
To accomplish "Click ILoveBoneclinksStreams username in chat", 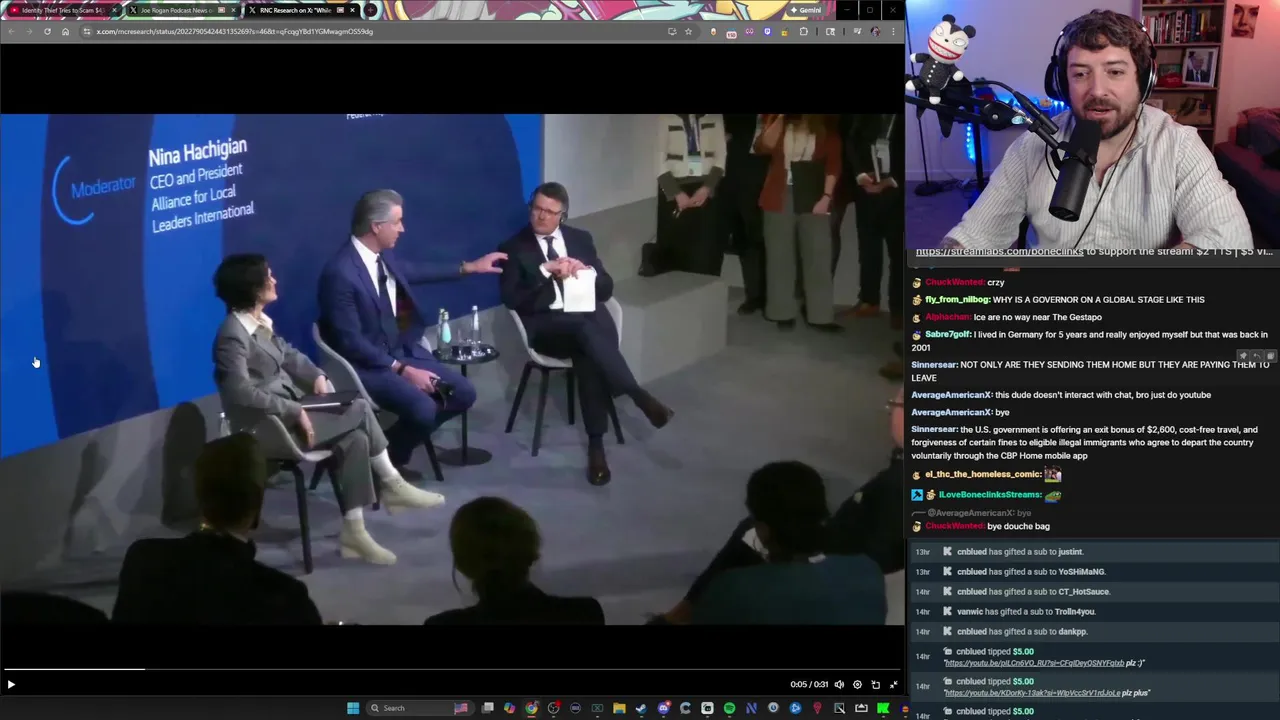I will coord(990,495).
